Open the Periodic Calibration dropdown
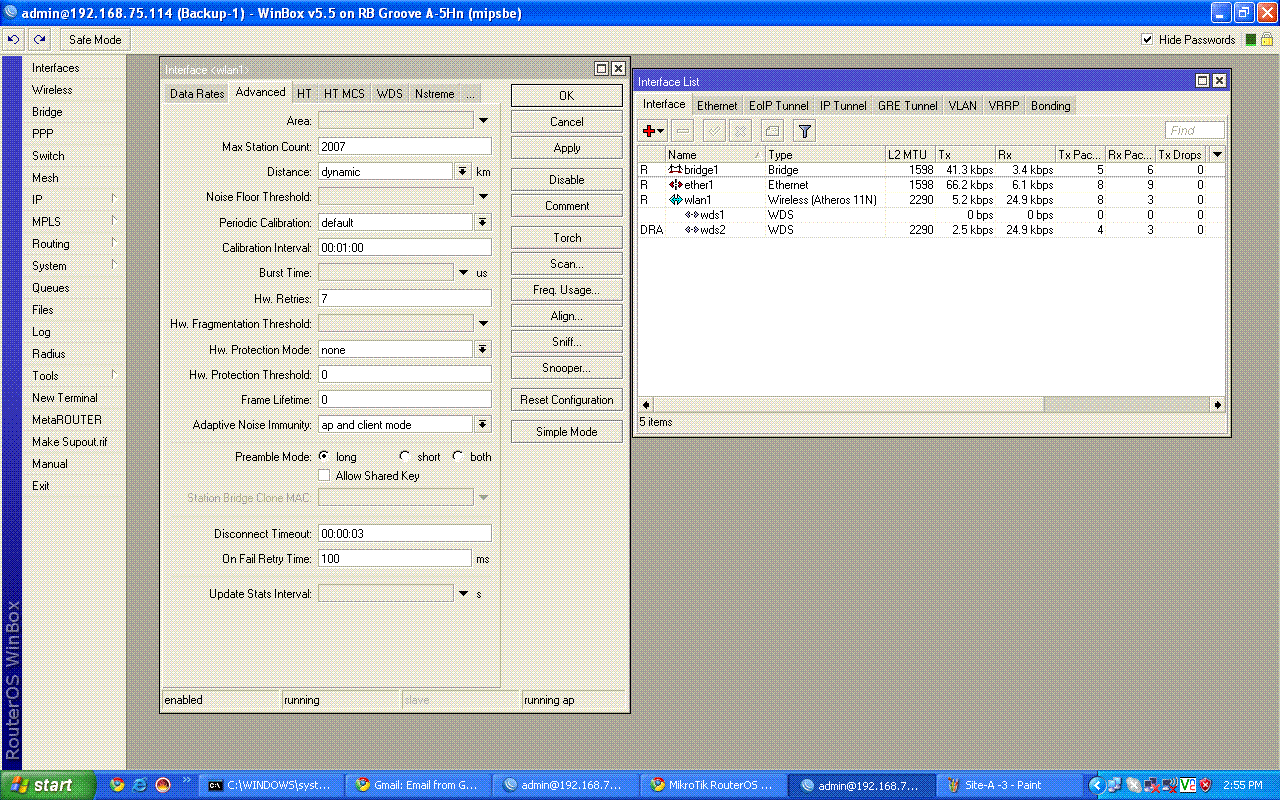 coord(483,222)
